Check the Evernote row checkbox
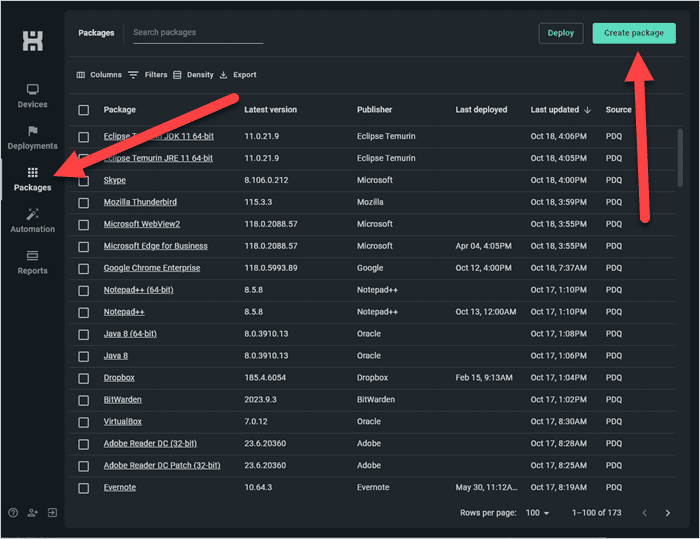700x539 pixels. (83, 488)
